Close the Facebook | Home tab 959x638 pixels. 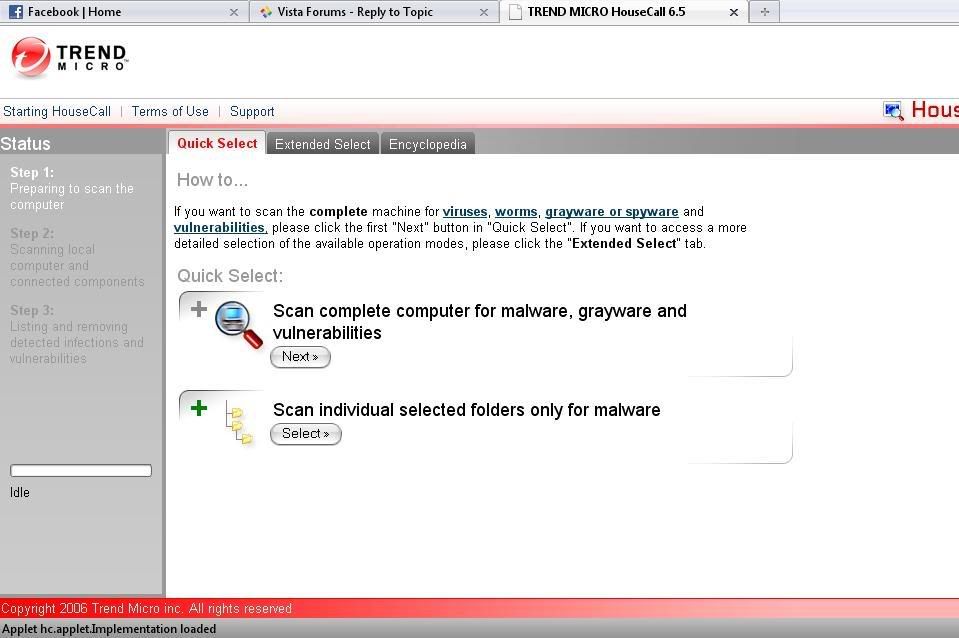click(234, 12)
